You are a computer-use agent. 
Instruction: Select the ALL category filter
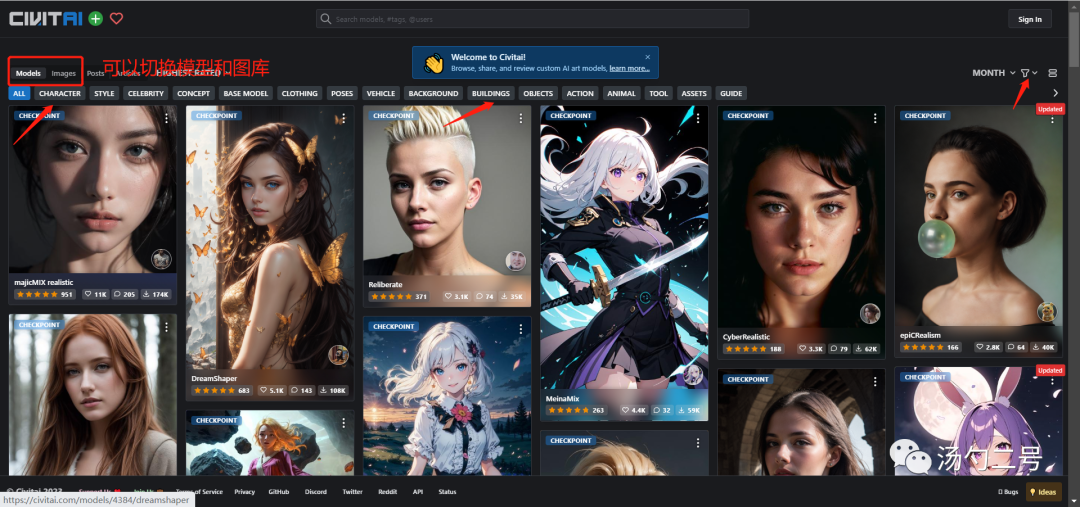tap(19, 94)
